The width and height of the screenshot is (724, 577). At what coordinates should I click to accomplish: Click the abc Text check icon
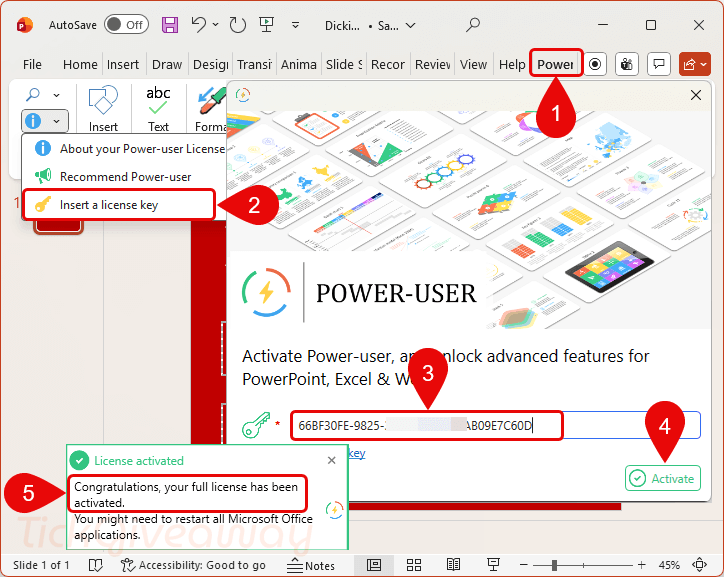pos(158,100)
